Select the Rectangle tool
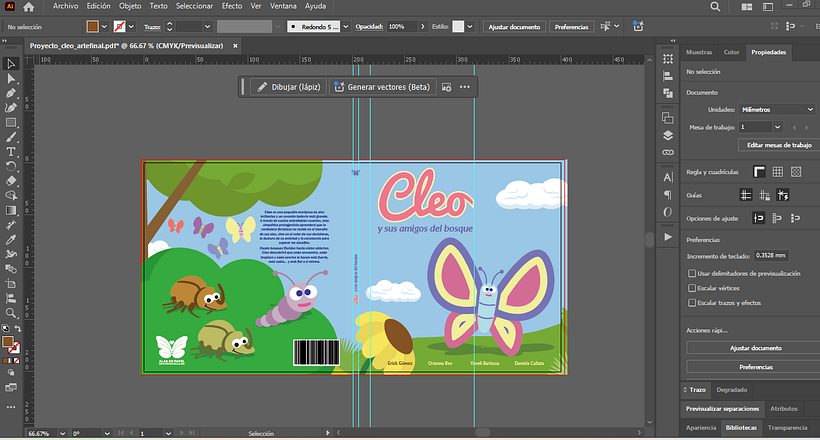 tap(10, 122)
